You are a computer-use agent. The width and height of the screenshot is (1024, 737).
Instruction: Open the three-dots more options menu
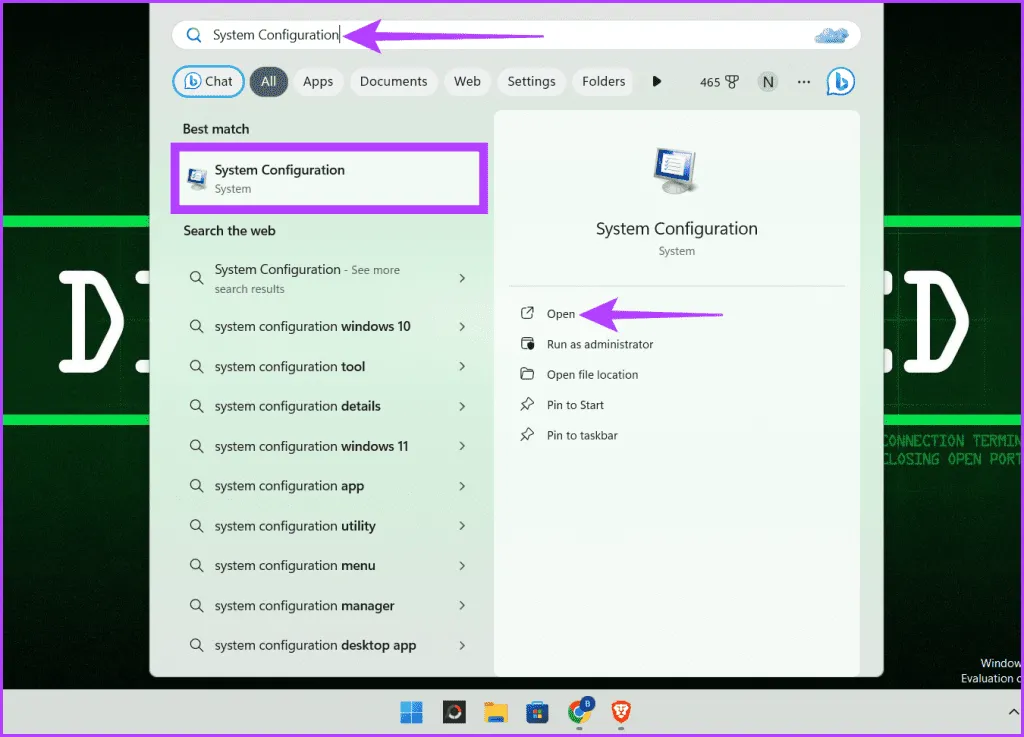(804, 82)
